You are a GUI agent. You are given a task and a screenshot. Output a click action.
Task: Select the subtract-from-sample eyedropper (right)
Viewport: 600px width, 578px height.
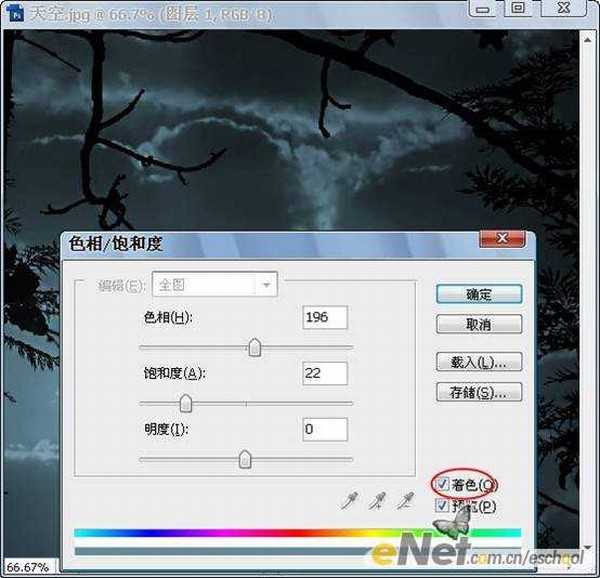click(406, 499)
